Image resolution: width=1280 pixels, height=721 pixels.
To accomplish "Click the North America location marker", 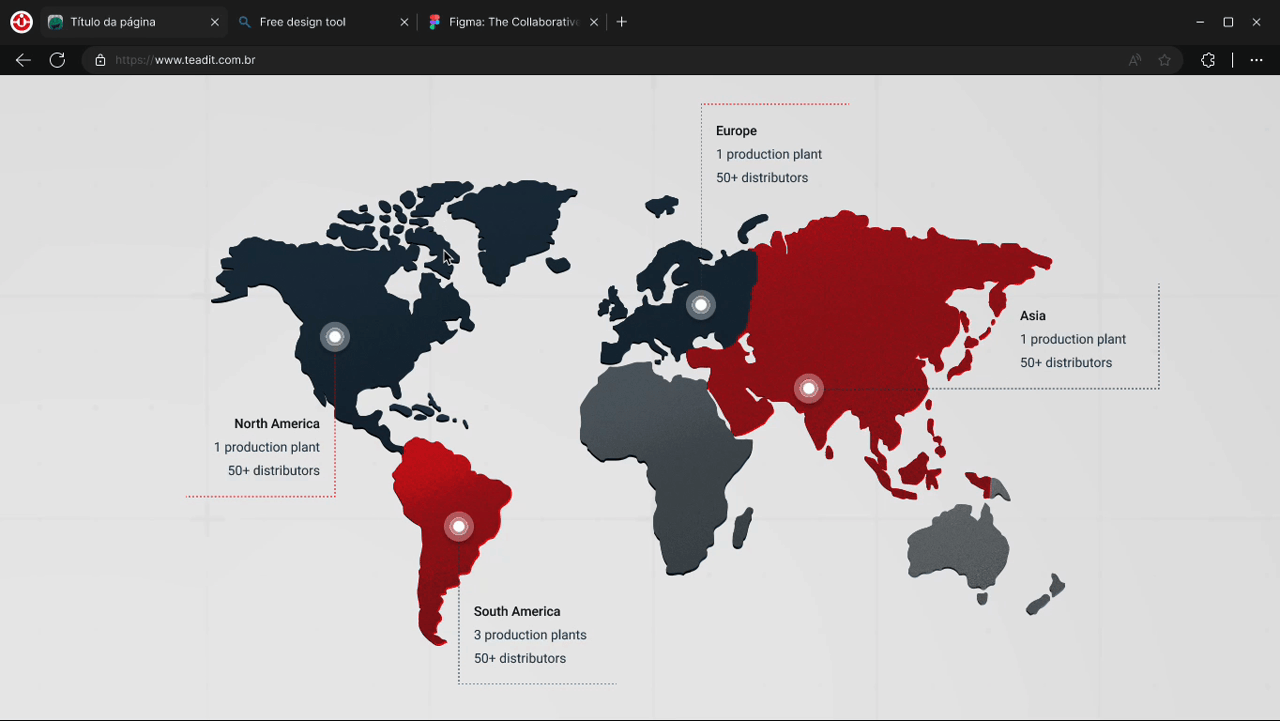I will point(334,337).
